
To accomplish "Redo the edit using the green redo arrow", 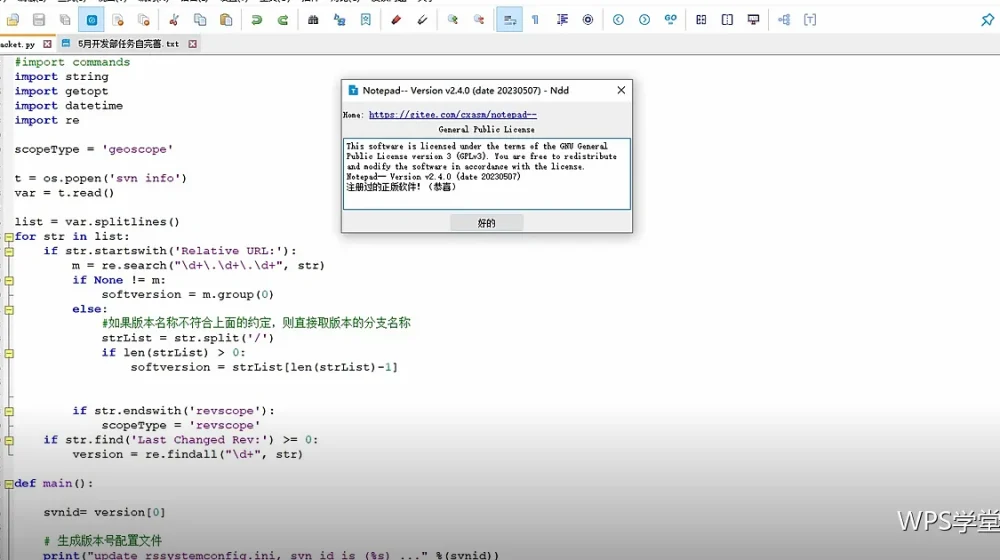I will tap(283, 20).
